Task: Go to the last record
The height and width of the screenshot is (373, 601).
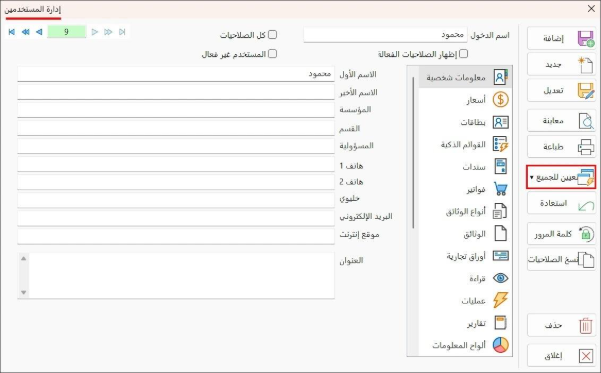Action: 122,32
